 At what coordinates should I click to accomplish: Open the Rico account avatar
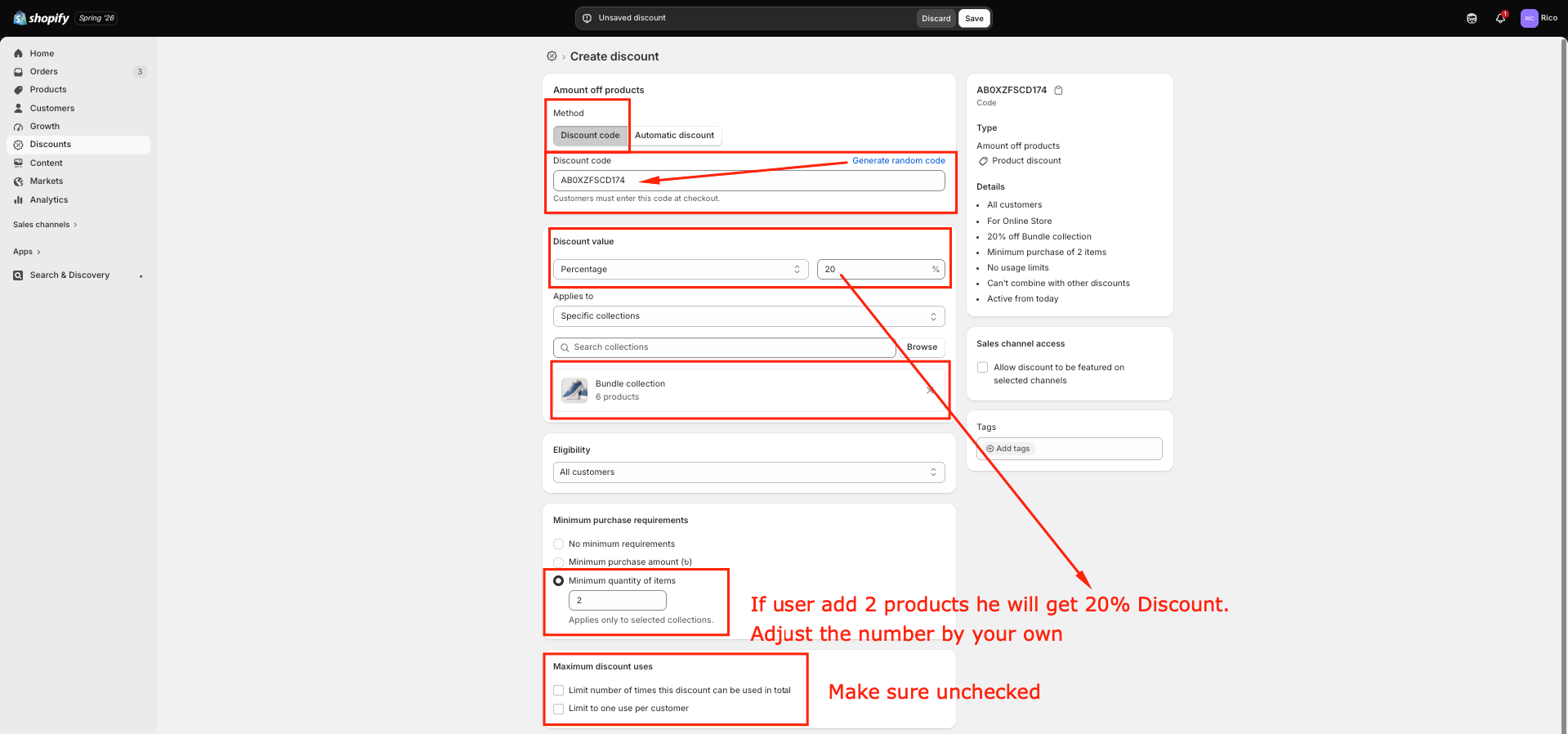point(1529,18)
